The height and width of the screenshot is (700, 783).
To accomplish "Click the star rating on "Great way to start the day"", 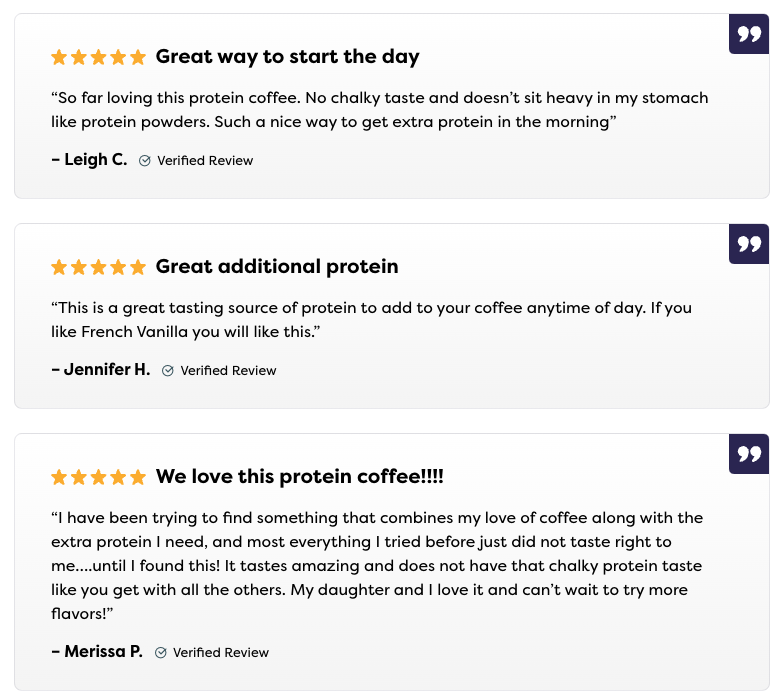I will coord(98,57).
